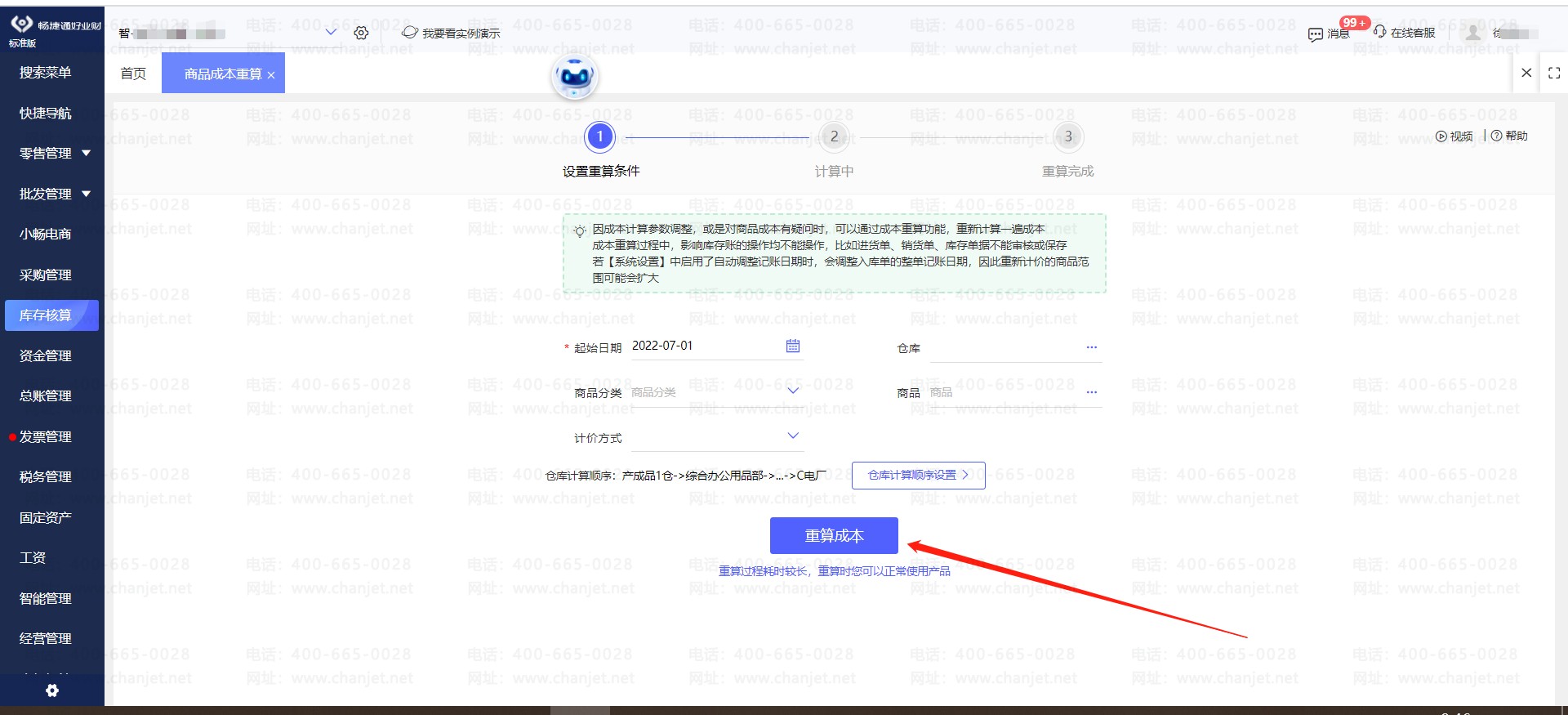Open the settings gear in the top bar
The height and width of the screenshot is (715, 1568).
click(x=361, y=33)
